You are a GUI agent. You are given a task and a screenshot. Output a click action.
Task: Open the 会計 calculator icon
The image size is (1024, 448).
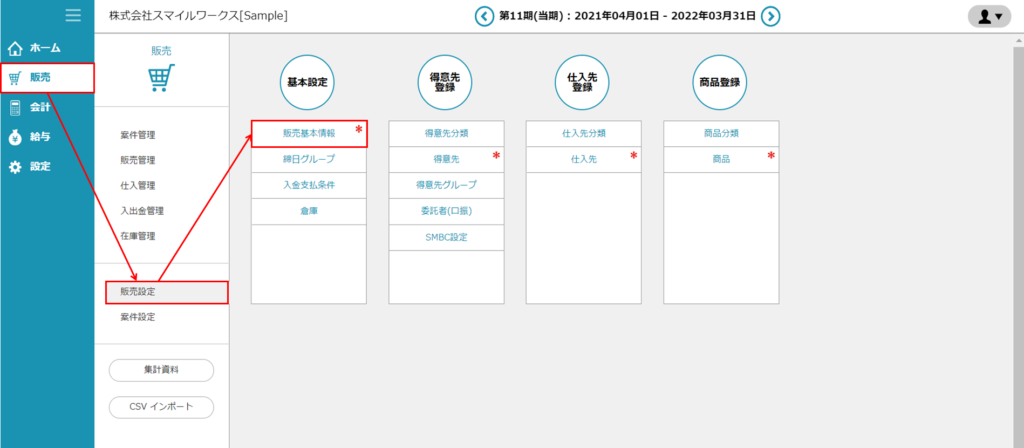tap(16, 108)
